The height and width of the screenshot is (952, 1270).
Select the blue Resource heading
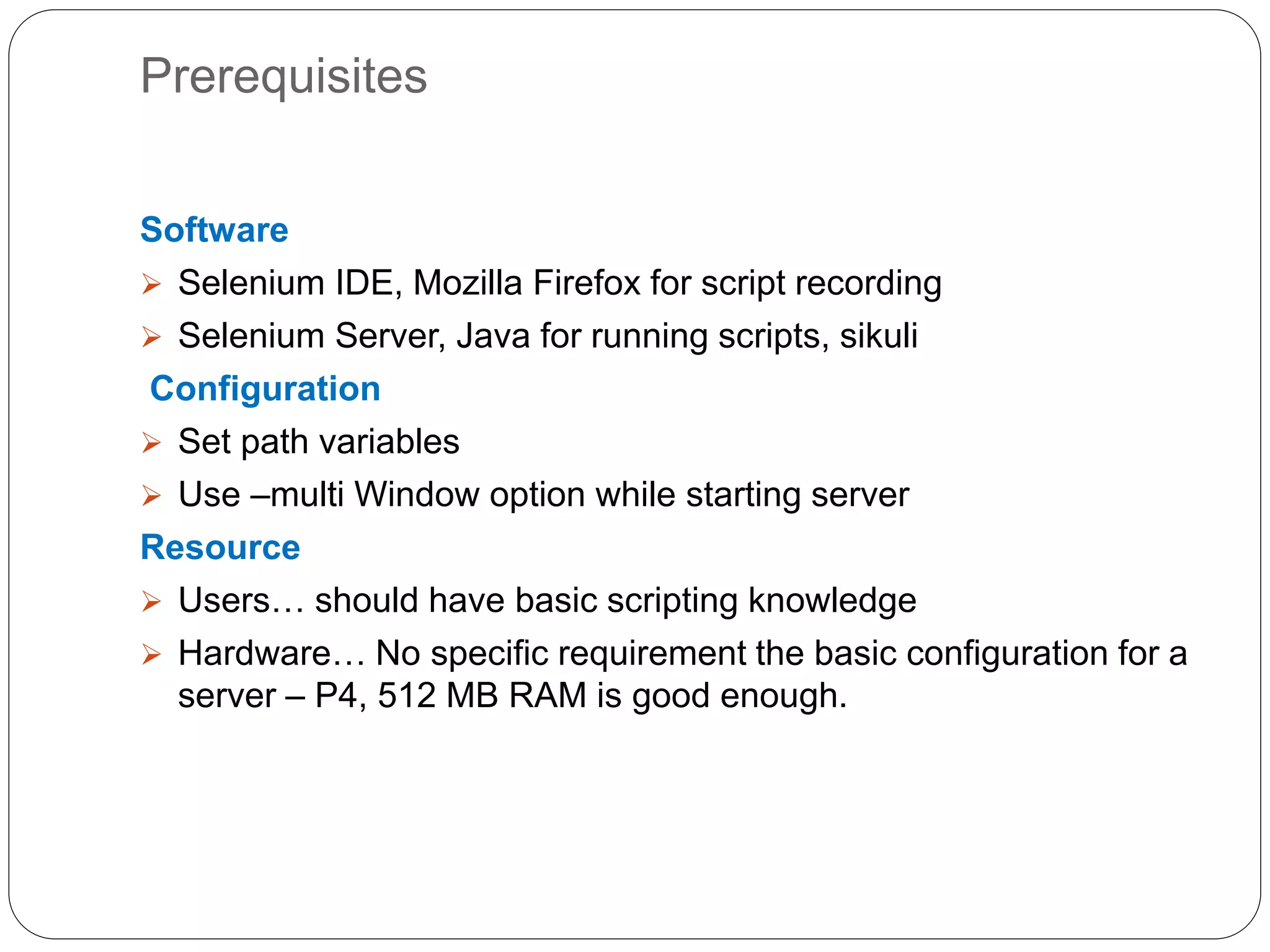[x=220, y=547]
